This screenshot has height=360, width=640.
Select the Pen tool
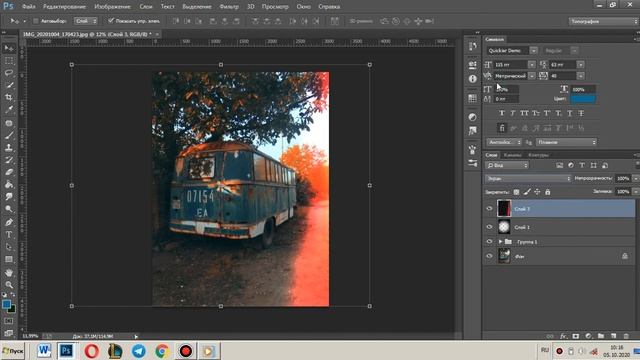(x=9, y=222)
